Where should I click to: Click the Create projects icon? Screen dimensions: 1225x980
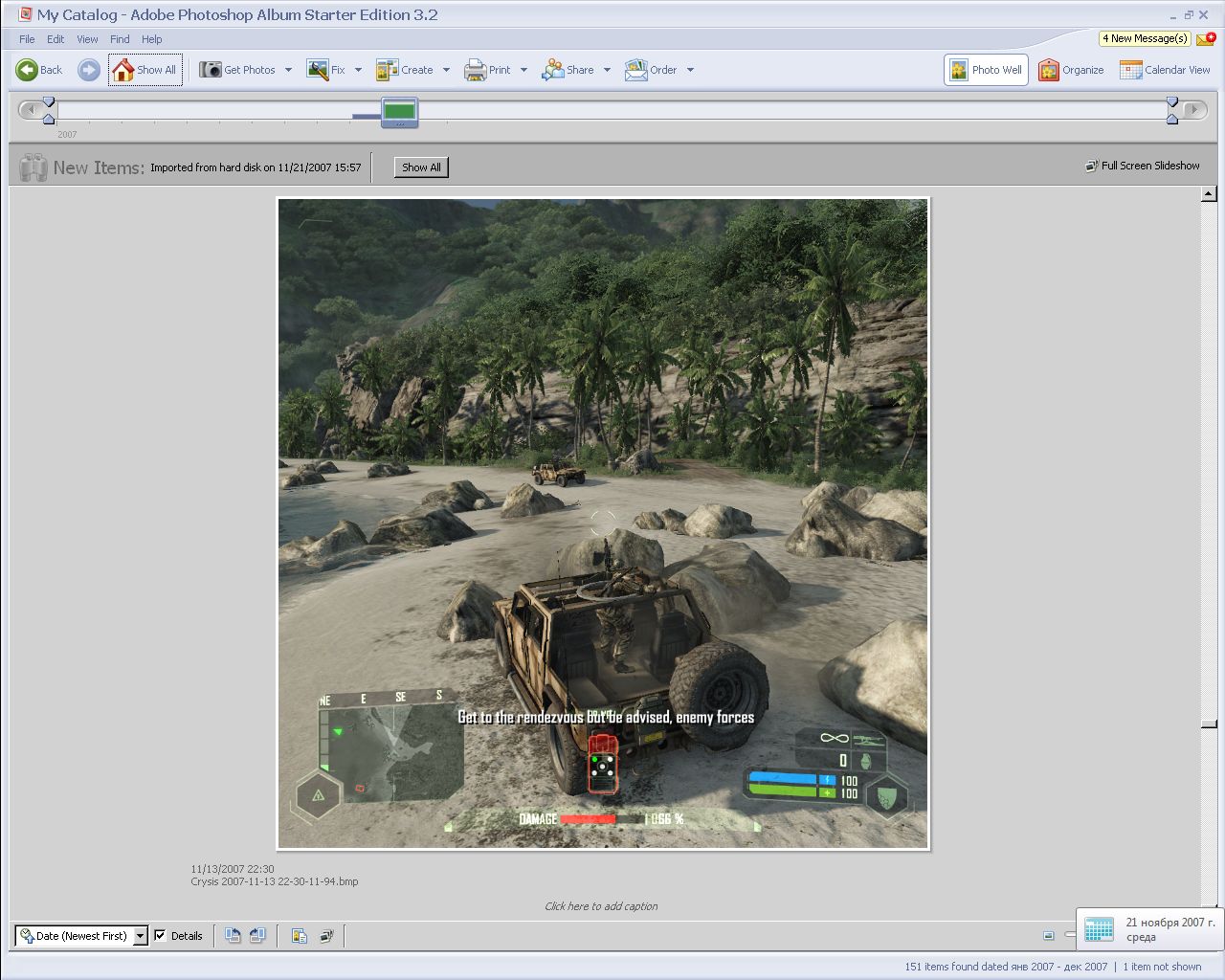388,70
